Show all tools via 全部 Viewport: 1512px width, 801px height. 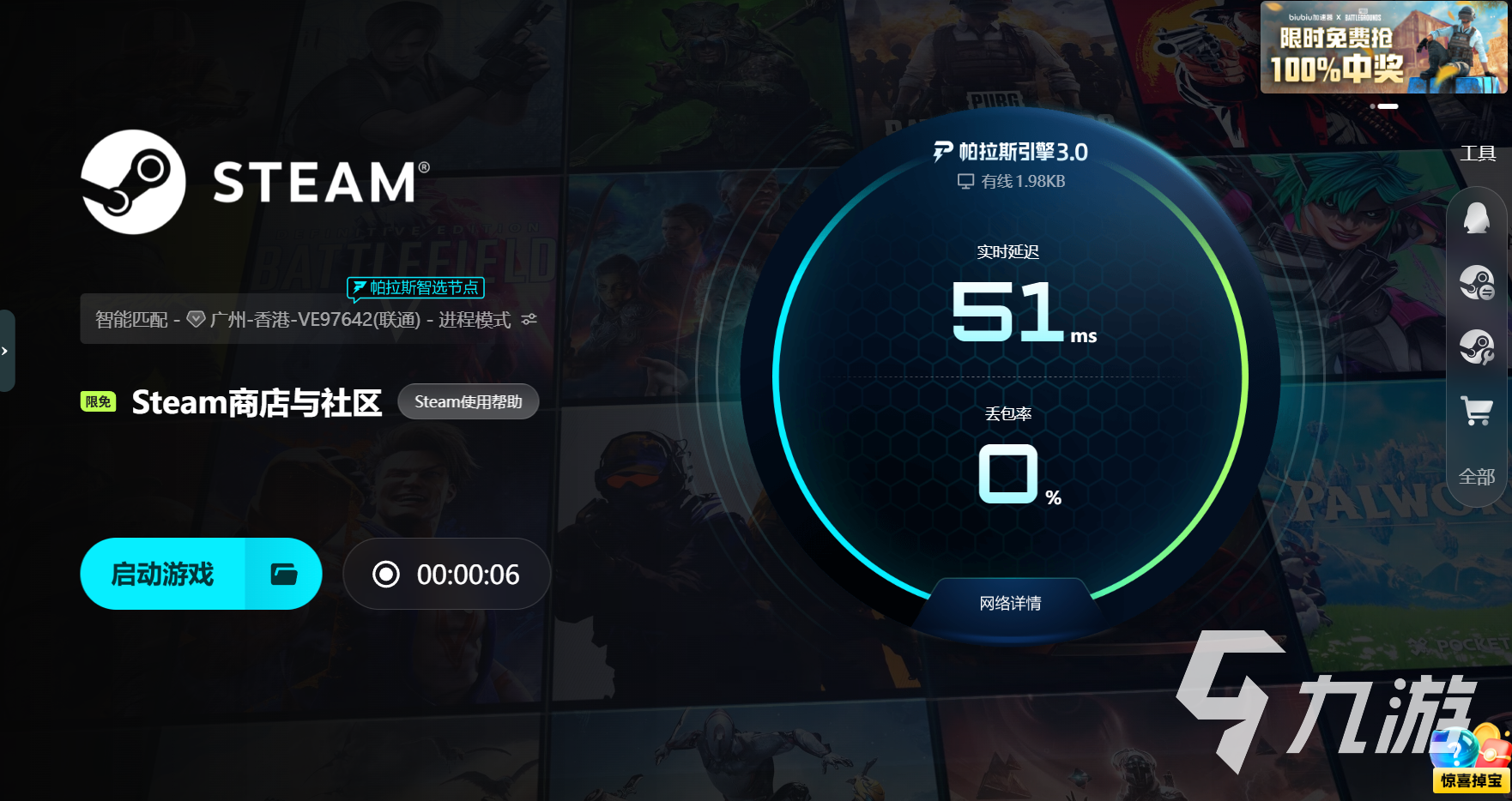click(1477, 477)
